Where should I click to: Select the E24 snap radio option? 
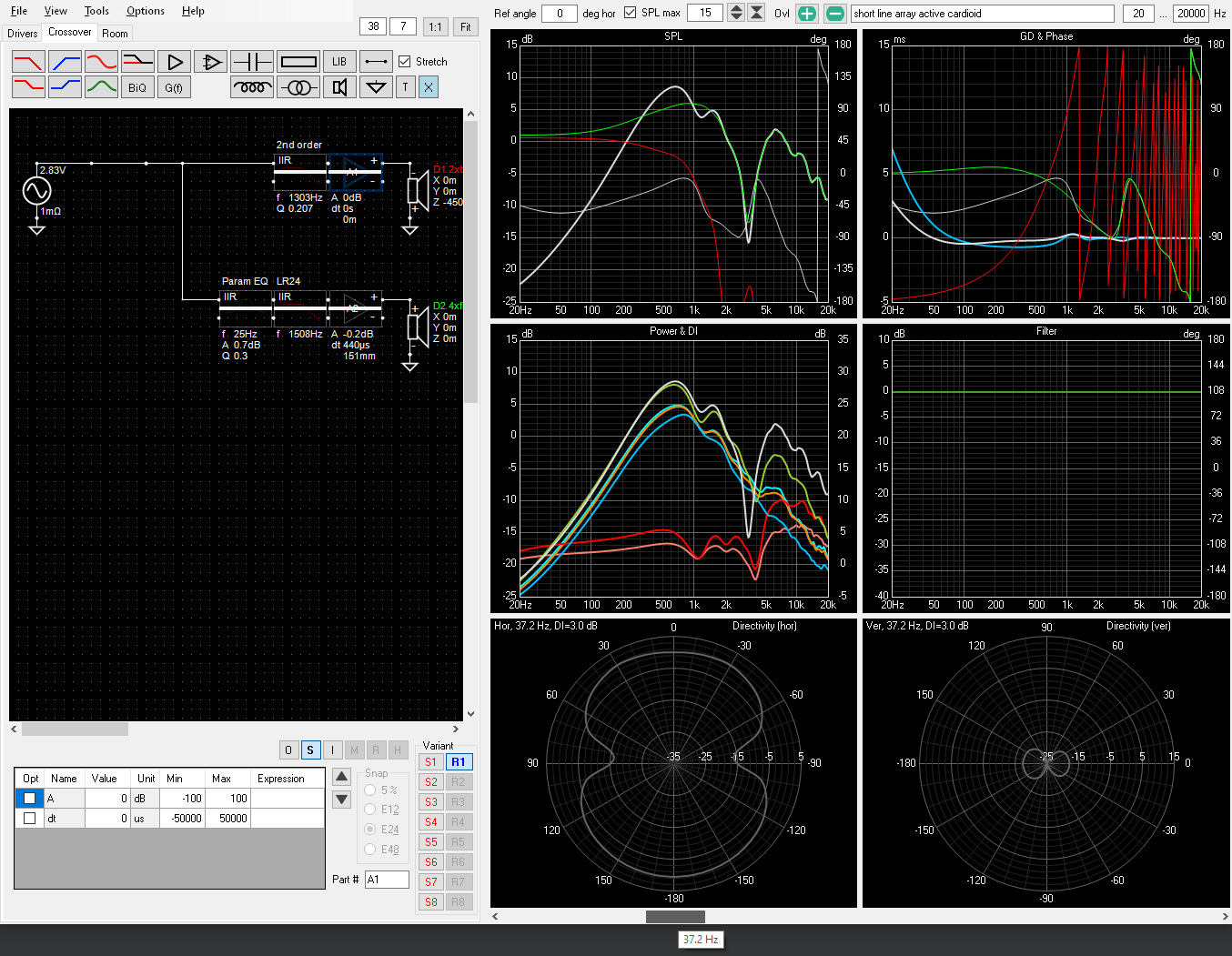(x=370, y=830)
